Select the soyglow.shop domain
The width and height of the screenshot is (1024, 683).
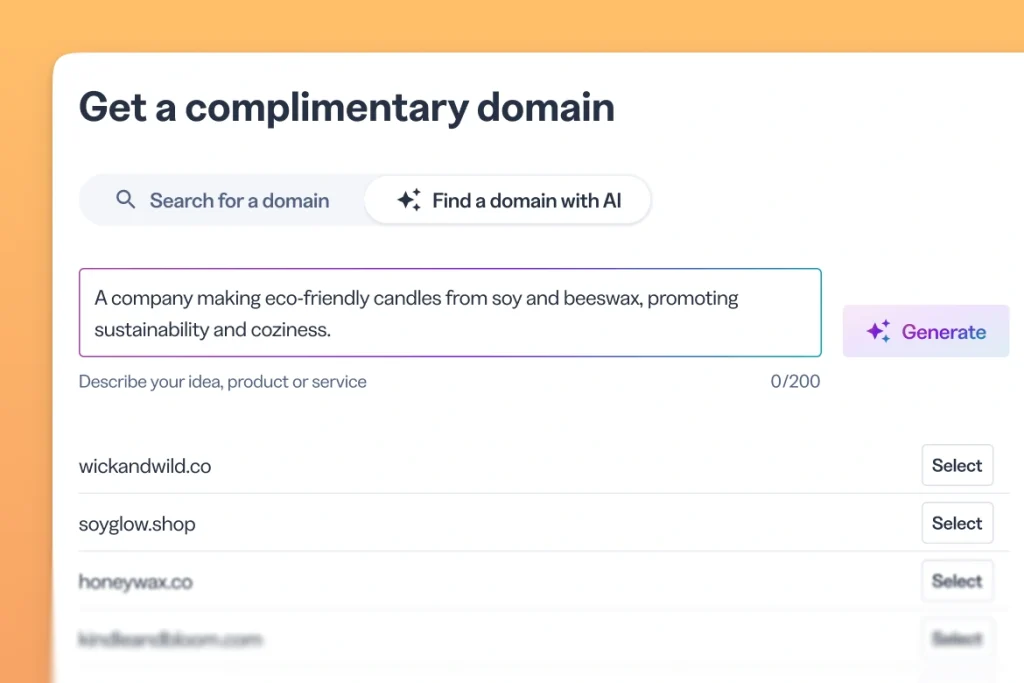[957, 523]
